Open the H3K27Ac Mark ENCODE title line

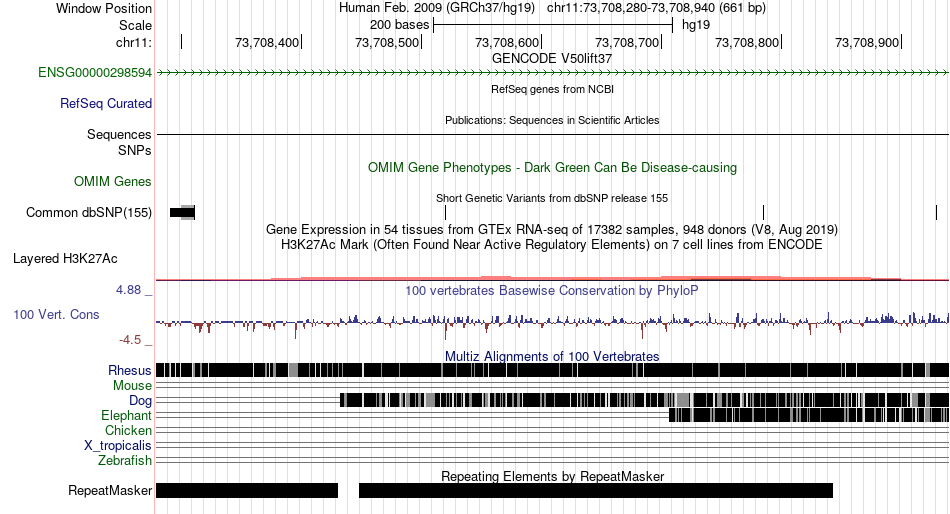[x=552, y=245]
